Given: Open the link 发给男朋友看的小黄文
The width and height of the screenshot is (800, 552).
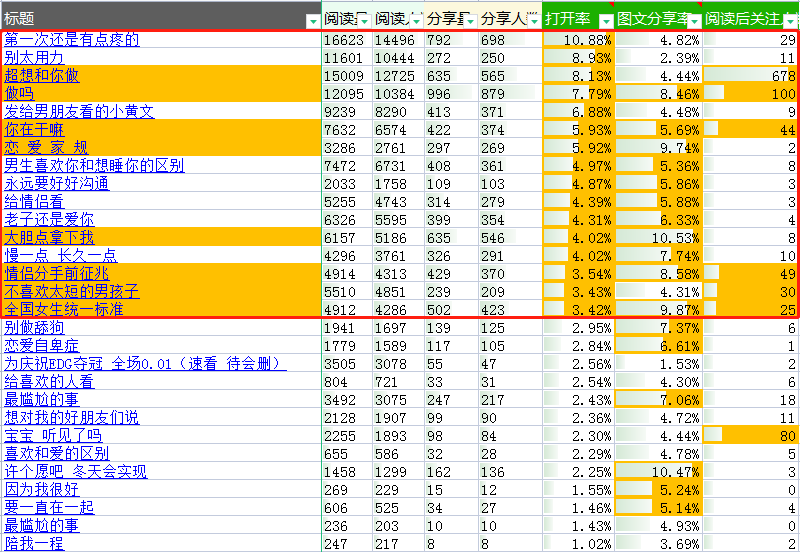Looking at the screenshot, I should pos(79,112).
